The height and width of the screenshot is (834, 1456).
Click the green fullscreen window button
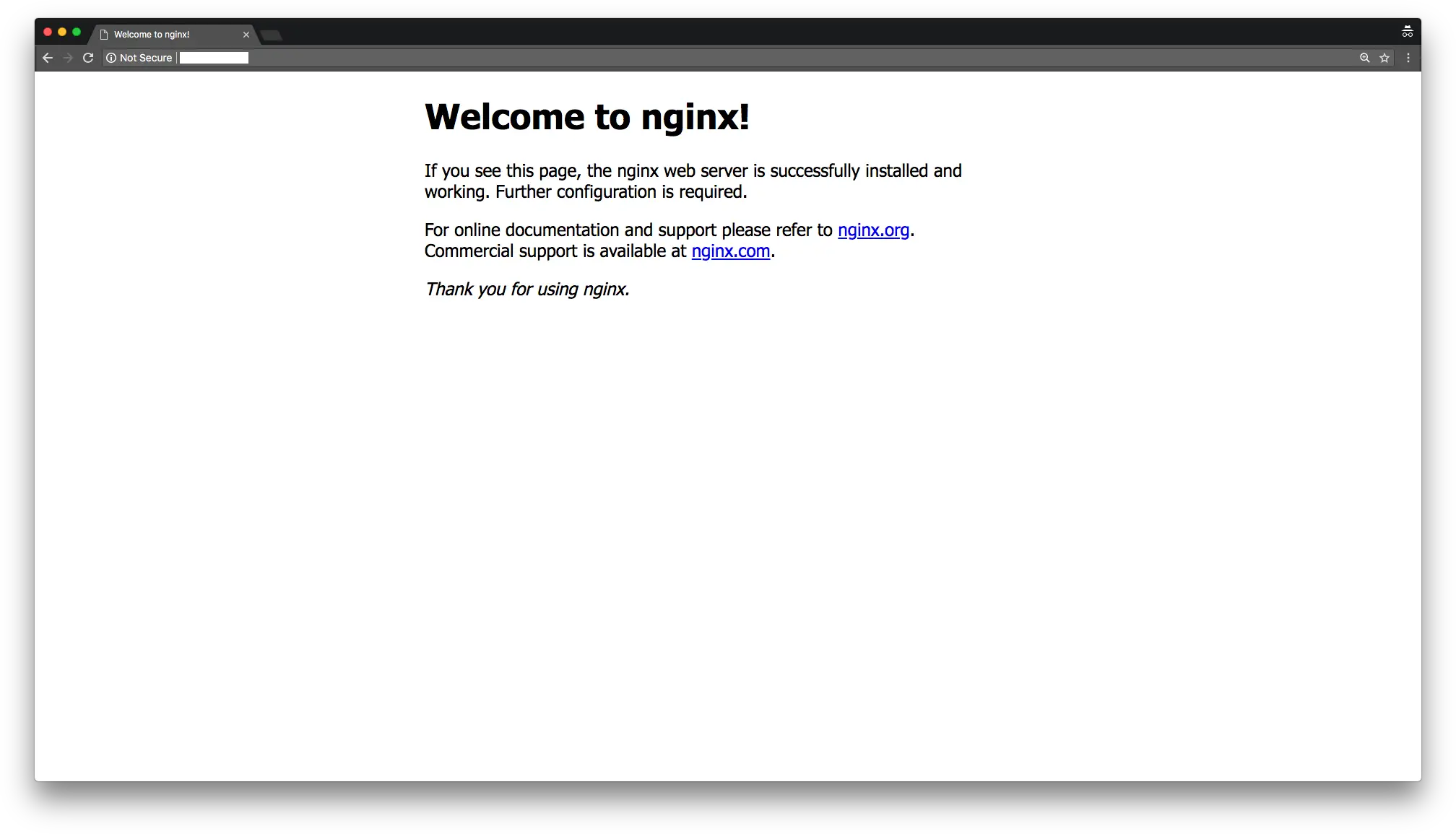pos(77,32)
